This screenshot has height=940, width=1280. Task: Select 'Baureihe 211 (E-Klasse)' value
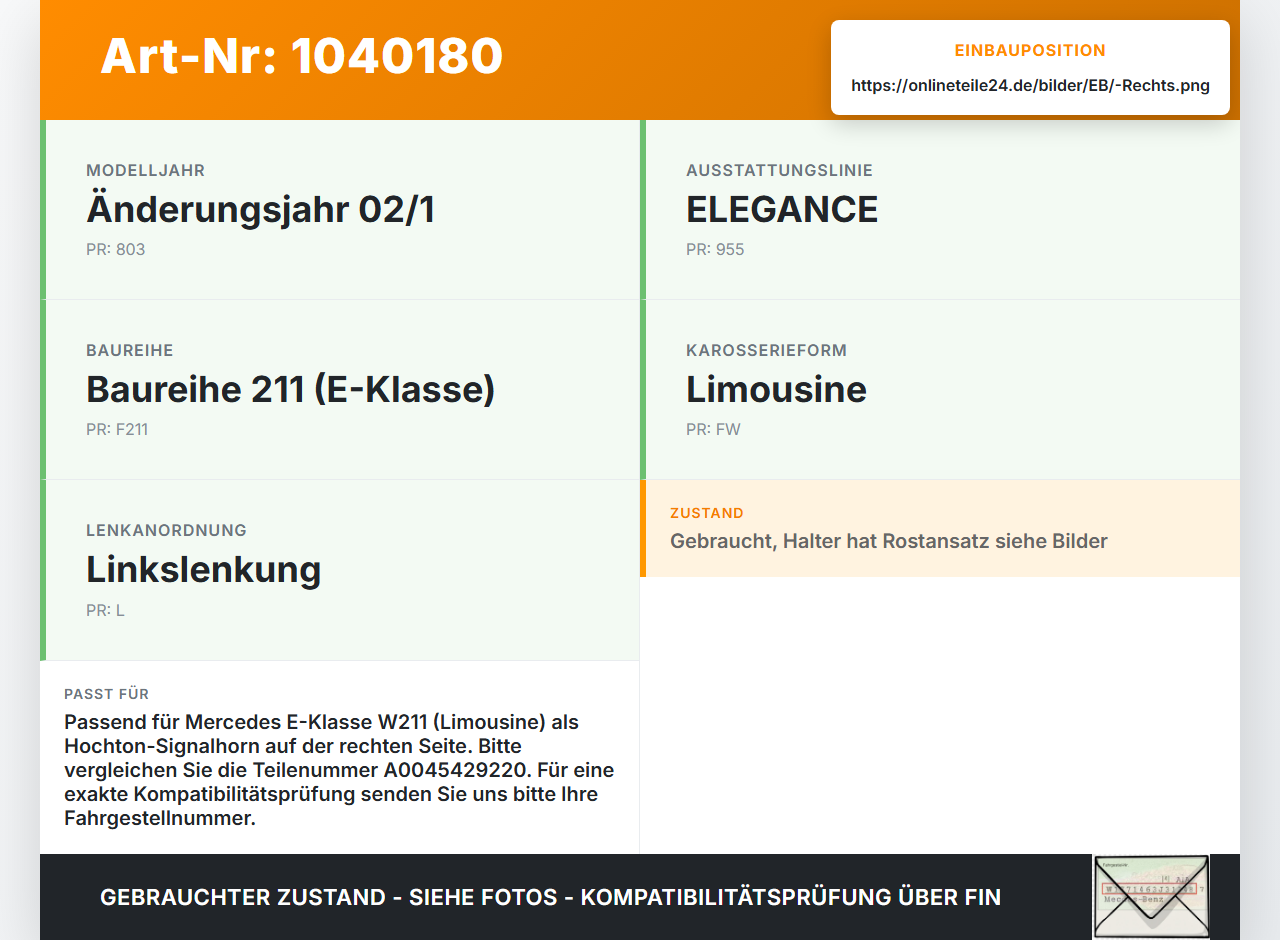click(x=291, y=389)
